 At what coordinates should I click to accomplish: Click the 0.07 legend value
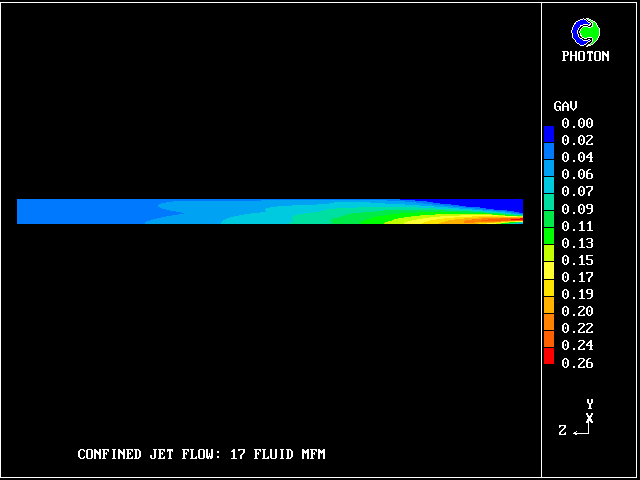[x=577, y=191]
